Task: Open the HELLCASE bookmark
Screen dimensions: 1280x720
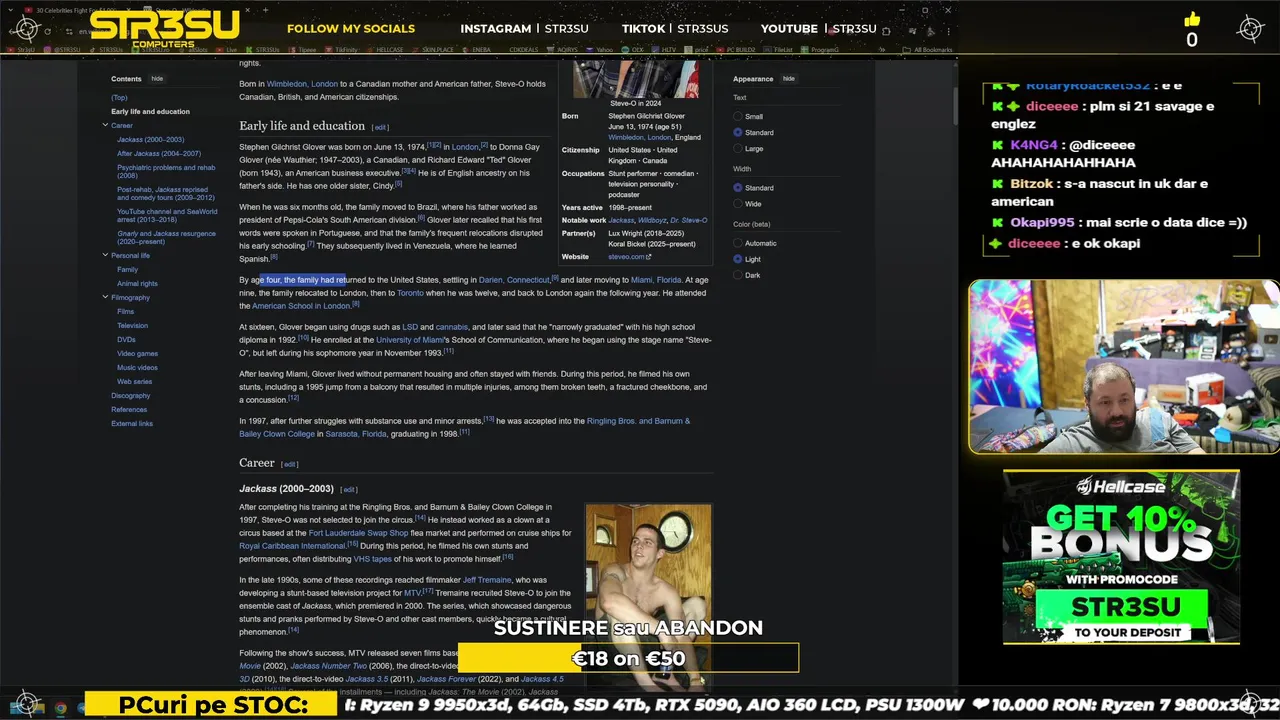Action: point(386,49)
